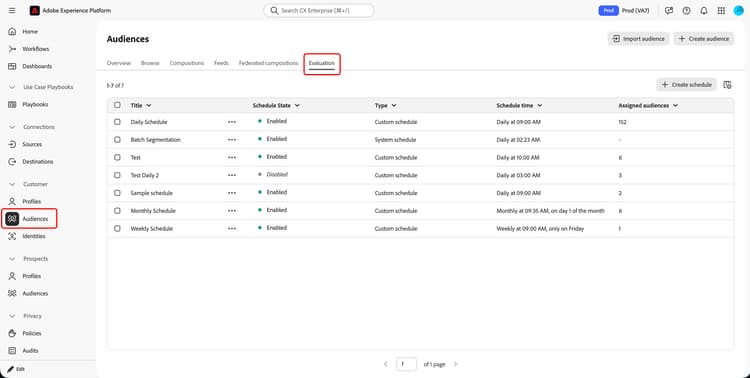The height and width of the screenshot is (378, 750).
Task: Open Dashboards in the sidebar
Action: (x=37, y=66)
